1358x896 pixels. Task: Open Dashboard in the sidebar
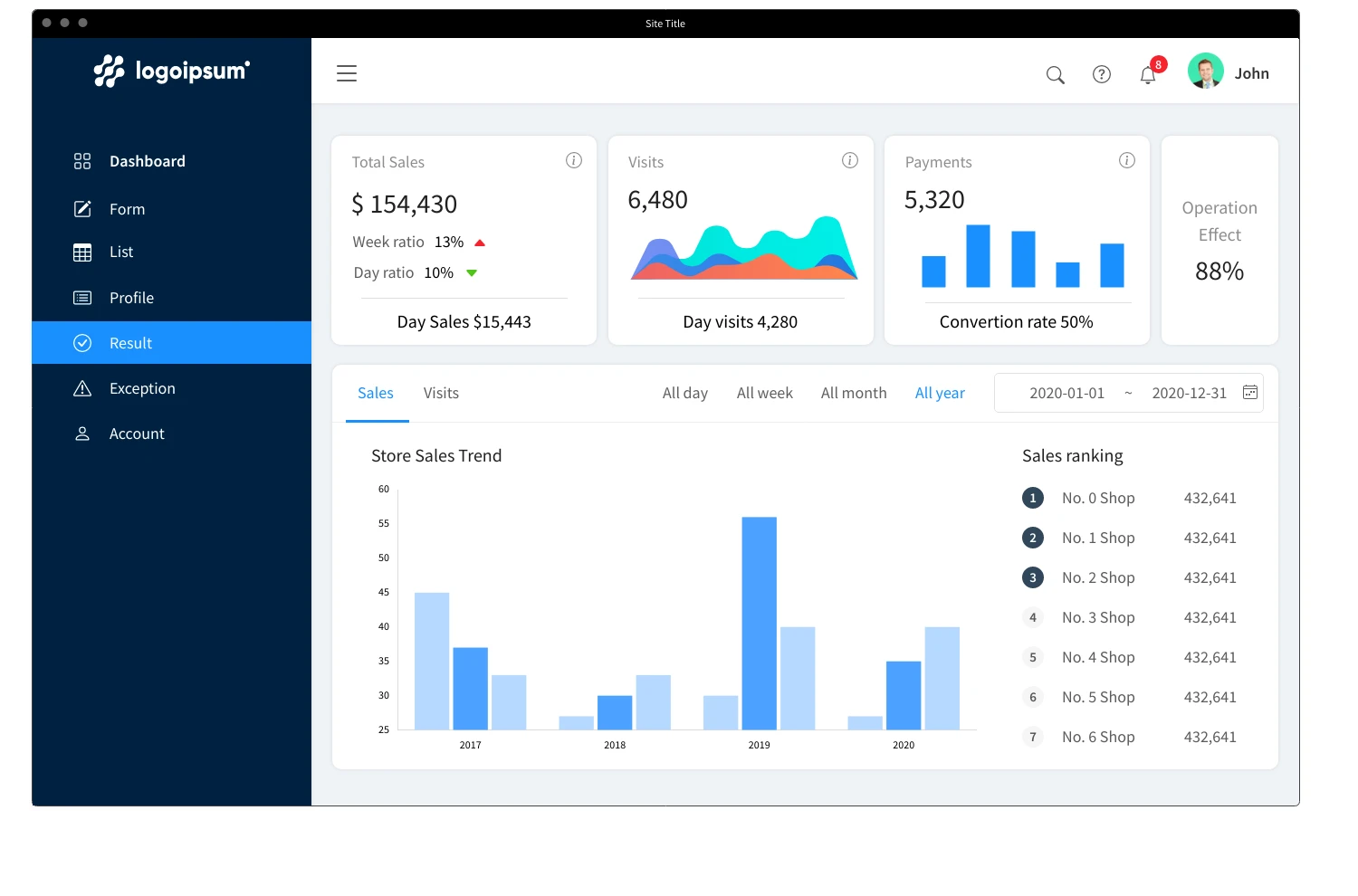[x=147, y=161]
